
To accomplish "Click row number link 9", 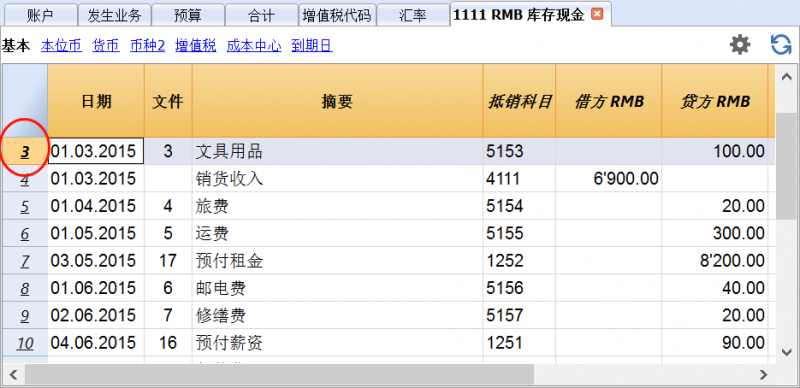I will click(x=25, y=317).
